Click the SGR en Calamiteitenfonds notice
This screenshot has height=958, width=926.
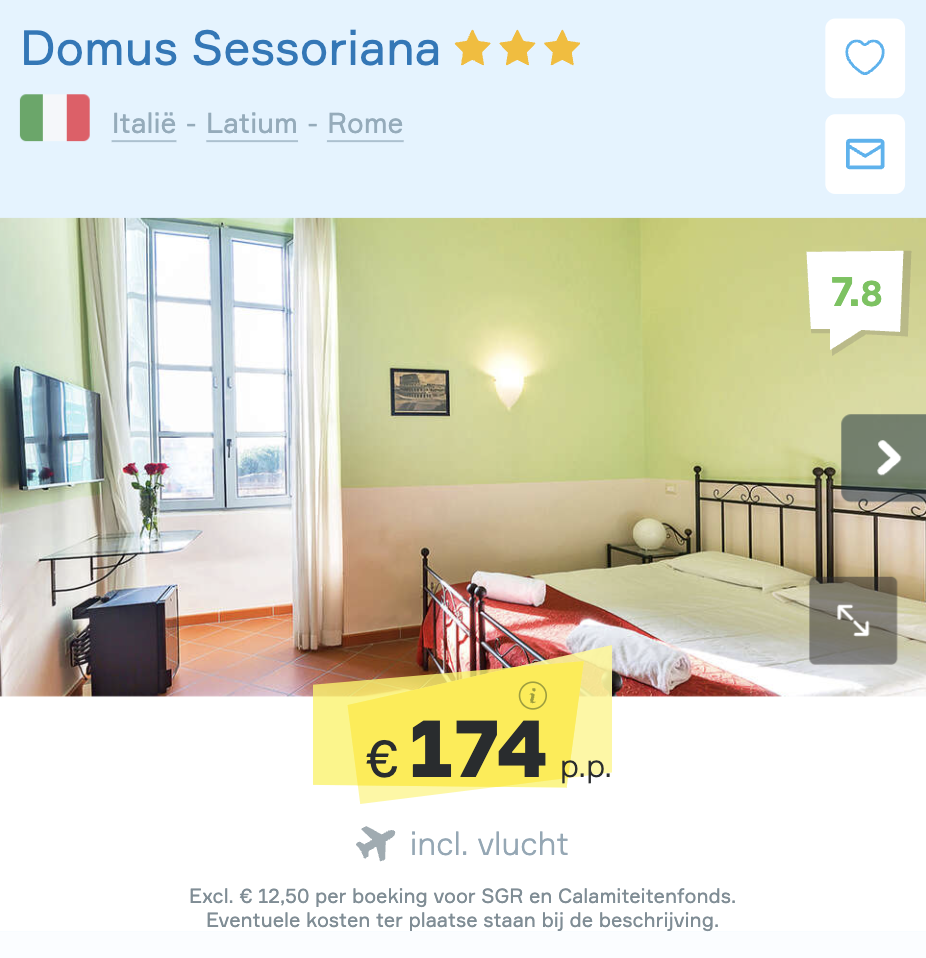pyautogui.click(x=462, y=896)
